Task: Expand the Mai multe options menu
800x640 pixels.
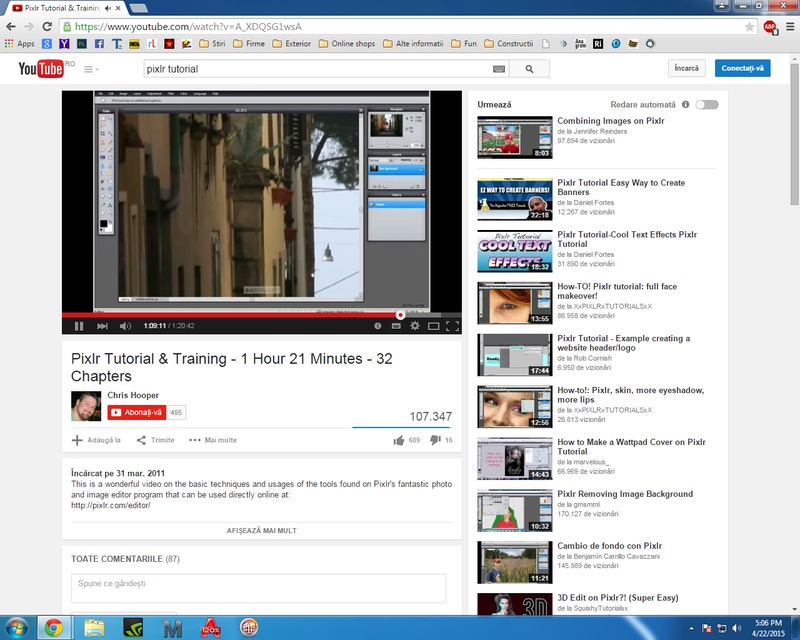Action: coord(213,440)
